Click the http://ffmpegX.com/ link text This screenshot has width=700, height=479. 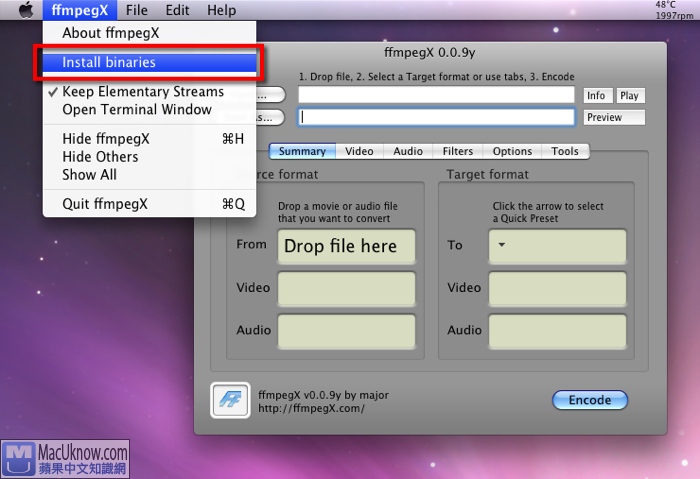[x=311, y=408]
